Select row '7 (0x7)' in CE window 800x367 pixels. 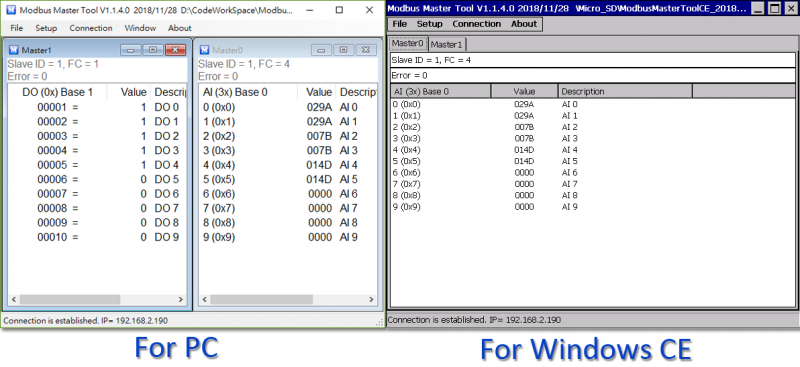click(x=593, y=184)
